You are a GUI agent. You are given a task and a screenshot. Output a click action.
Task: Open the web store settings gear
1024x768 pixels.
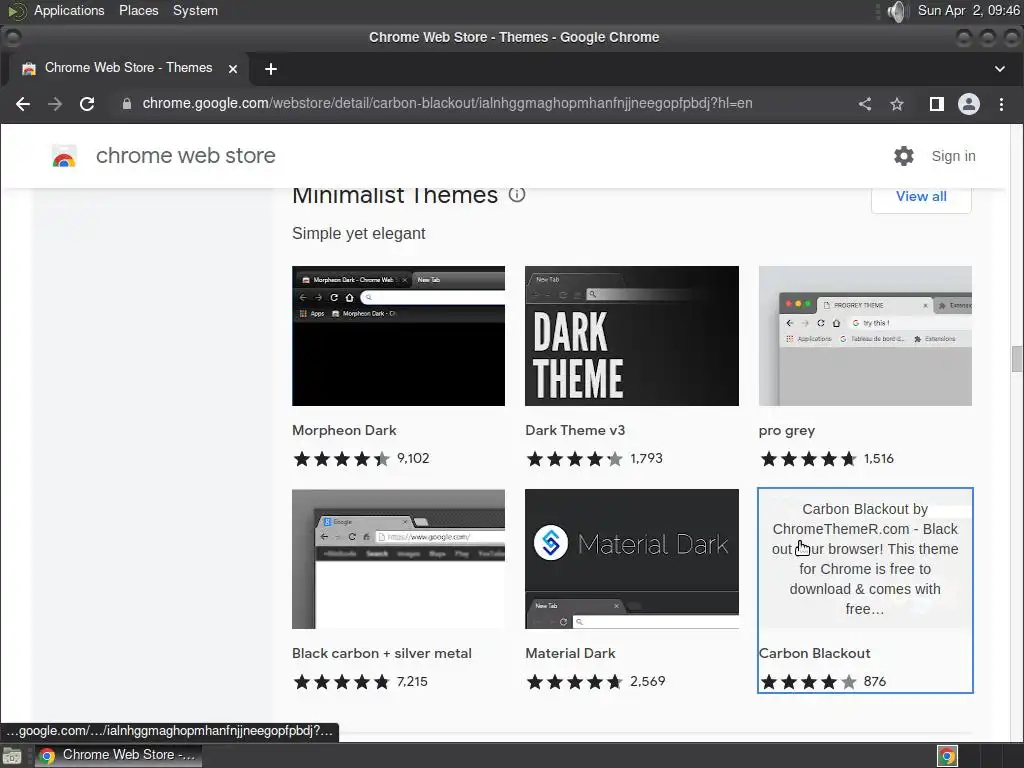[904, 156]
